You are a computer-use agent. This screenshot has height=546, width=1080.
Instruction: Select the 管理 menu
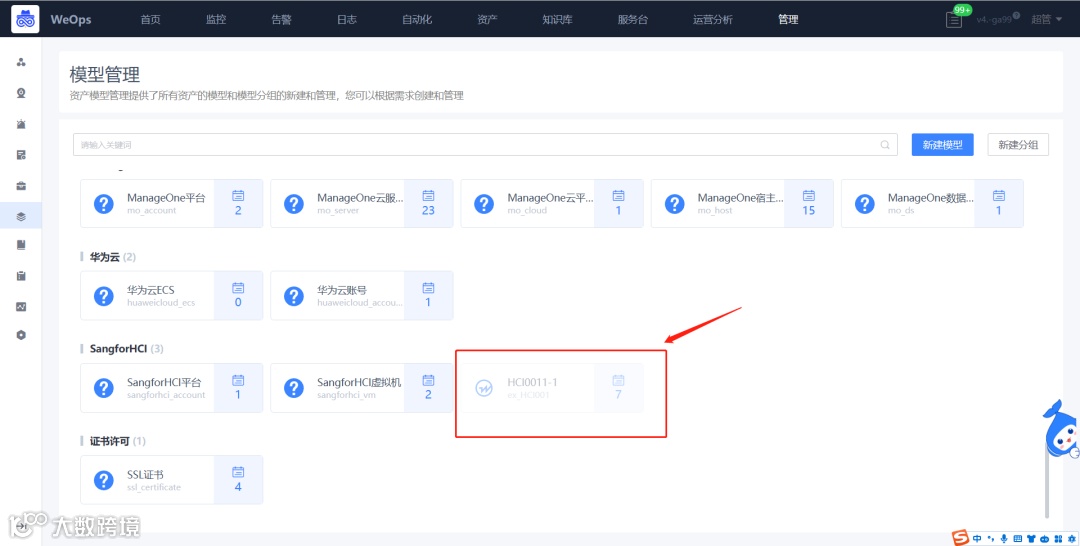tap(788, 19)
